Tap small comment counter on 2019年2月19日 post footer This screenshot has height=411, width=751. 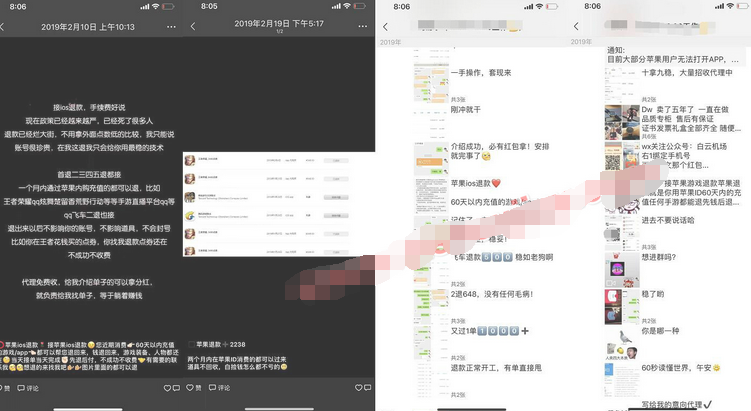[x=367, y=388]
